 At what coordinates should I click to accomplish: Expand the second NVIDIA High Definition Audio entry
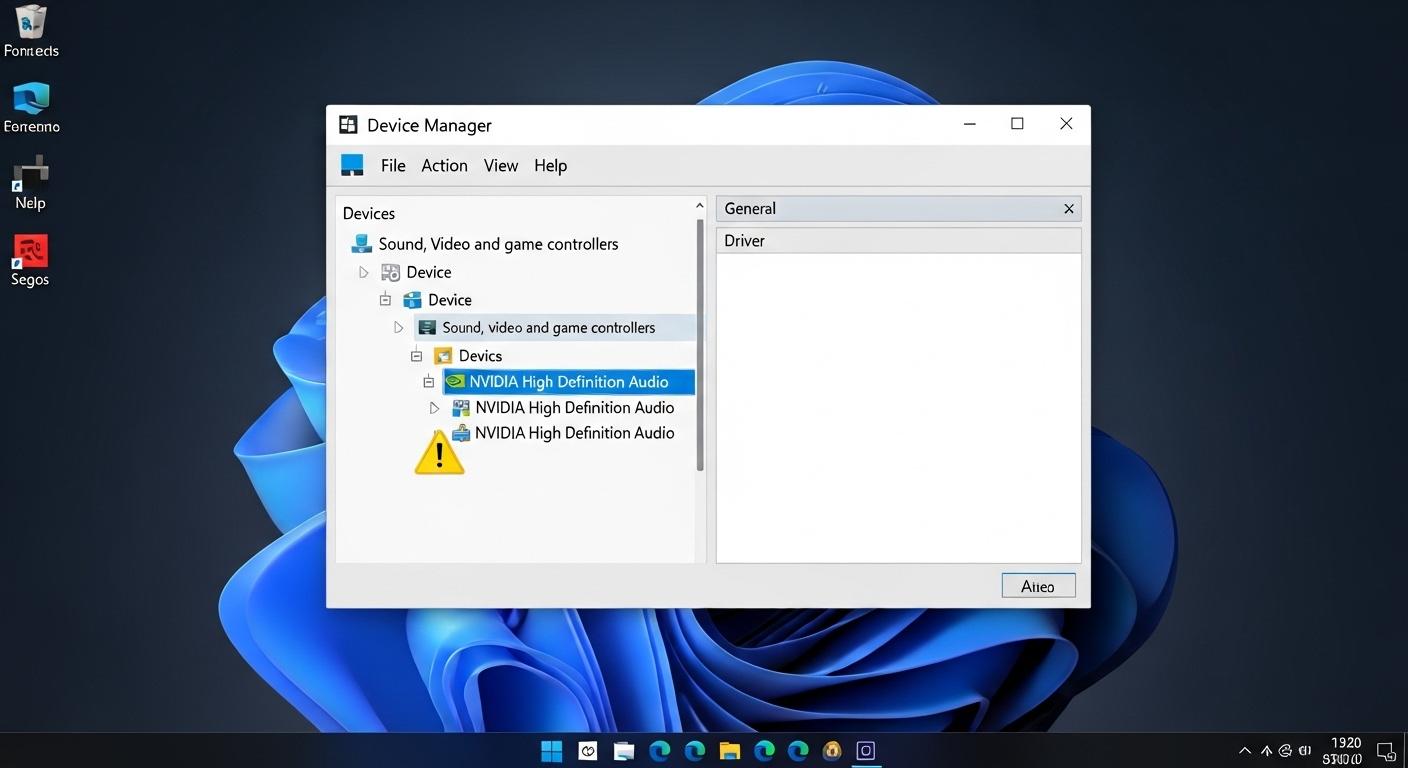click(434, 407)
